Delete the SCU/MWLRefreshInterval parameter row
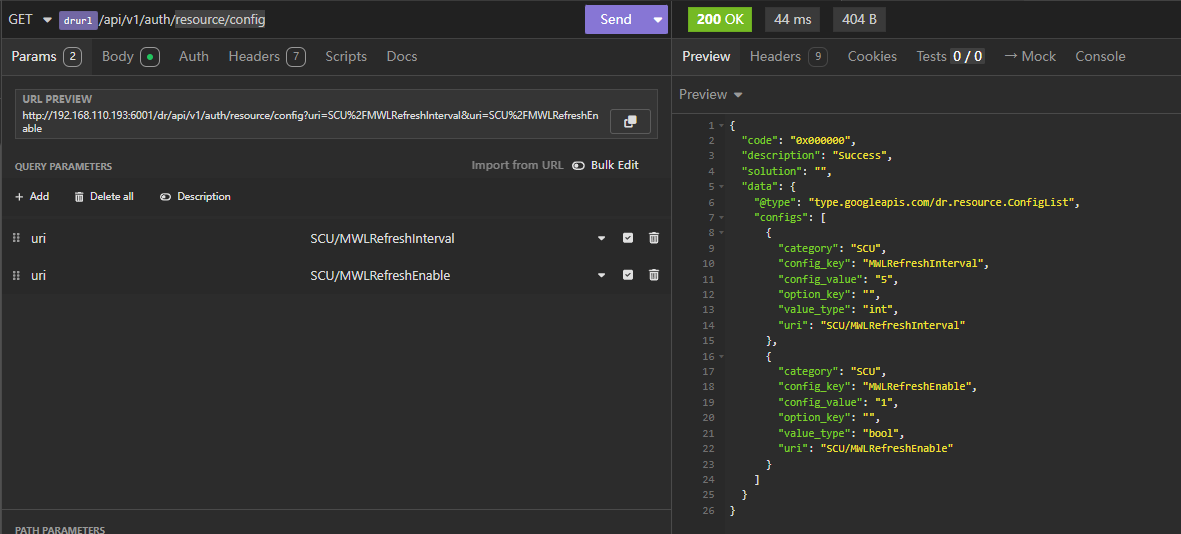The width and height of the screenshot is (1181, 534). pyautogui.click(x=654, y=238)
